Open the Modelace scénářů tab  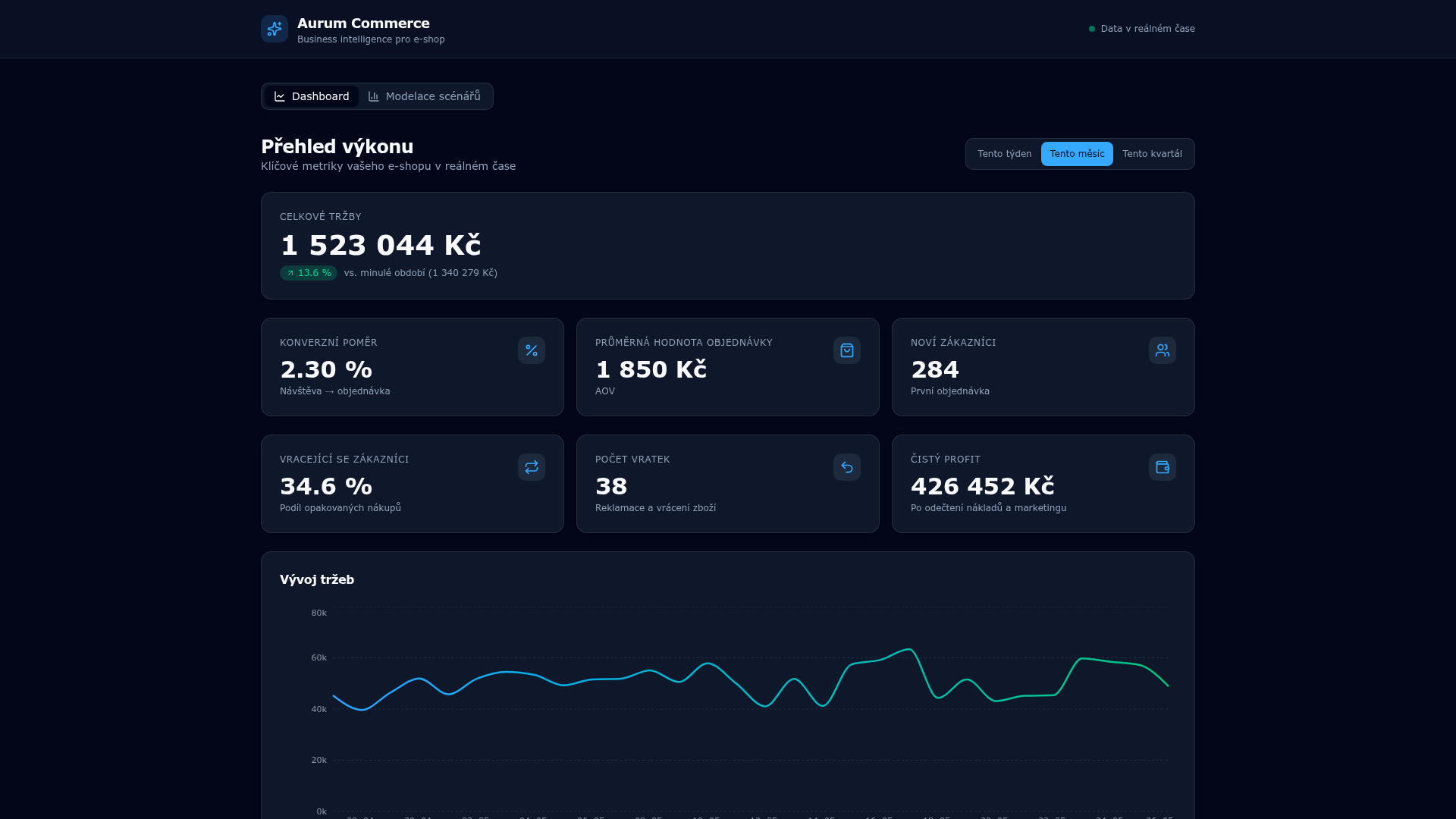pyautogui.click(x=425, y=96)
